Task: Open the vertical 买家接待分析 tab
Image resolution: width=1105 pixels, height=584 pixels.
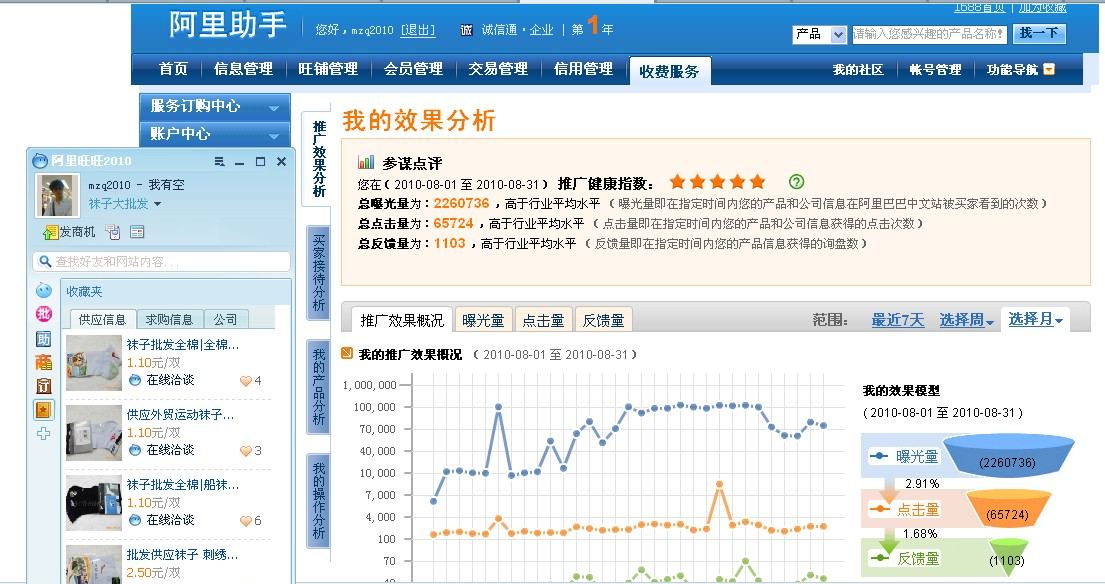Action: pos(319,273)
